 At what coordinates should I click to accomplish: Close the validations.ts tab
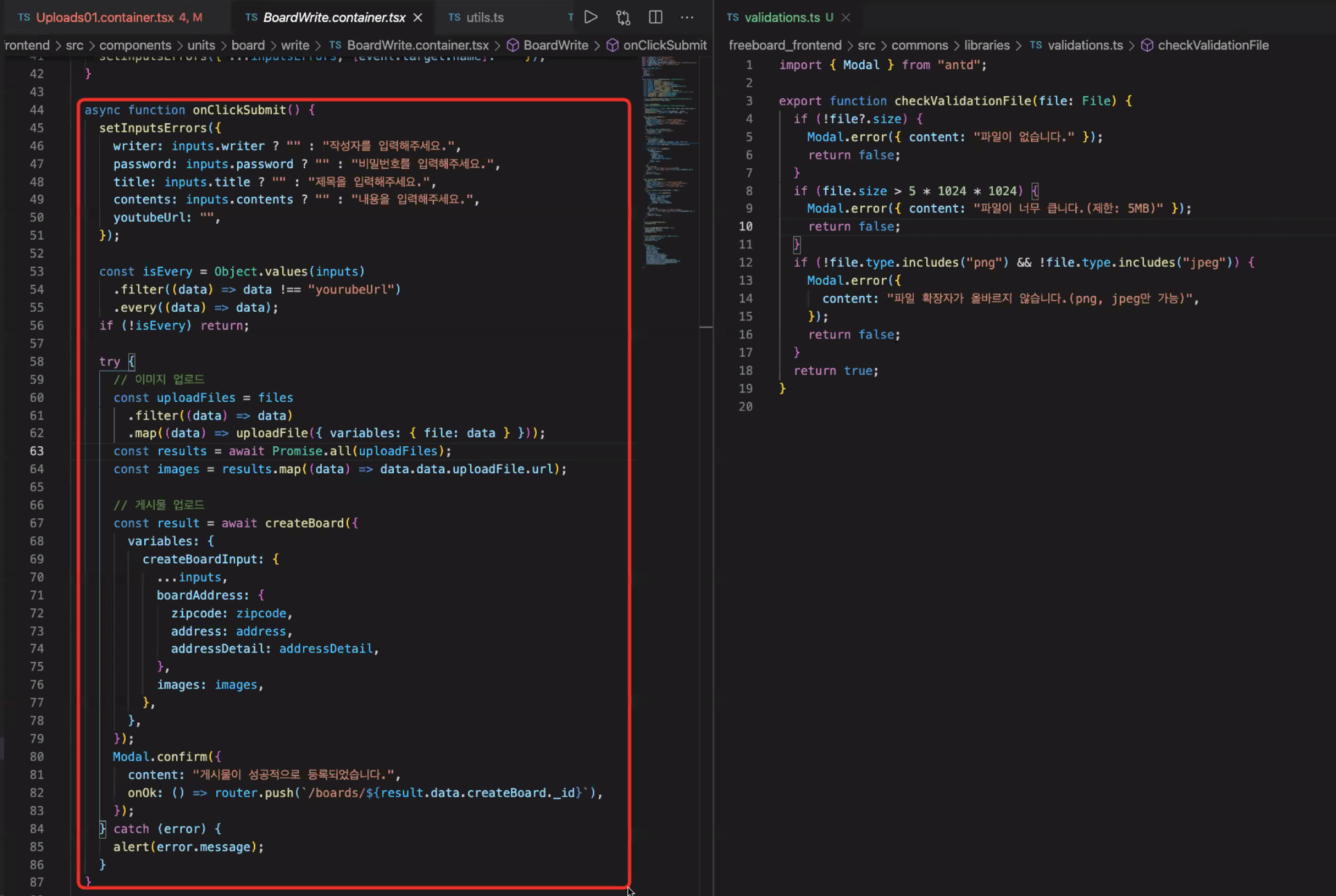pyautogui.click(x=846, y=17)
